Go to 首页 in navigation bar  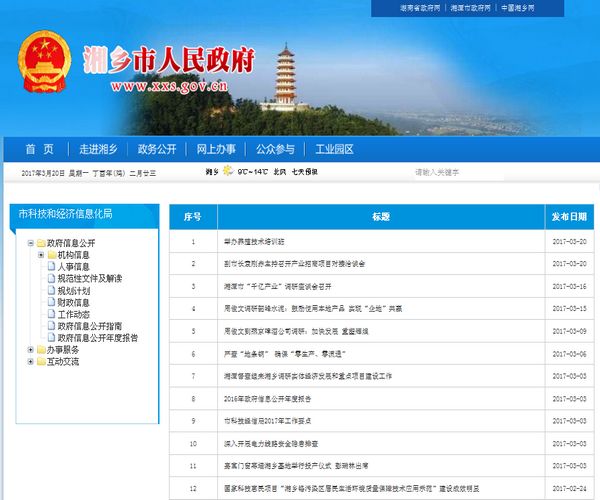pyautogui.click(x=39, y=149)
